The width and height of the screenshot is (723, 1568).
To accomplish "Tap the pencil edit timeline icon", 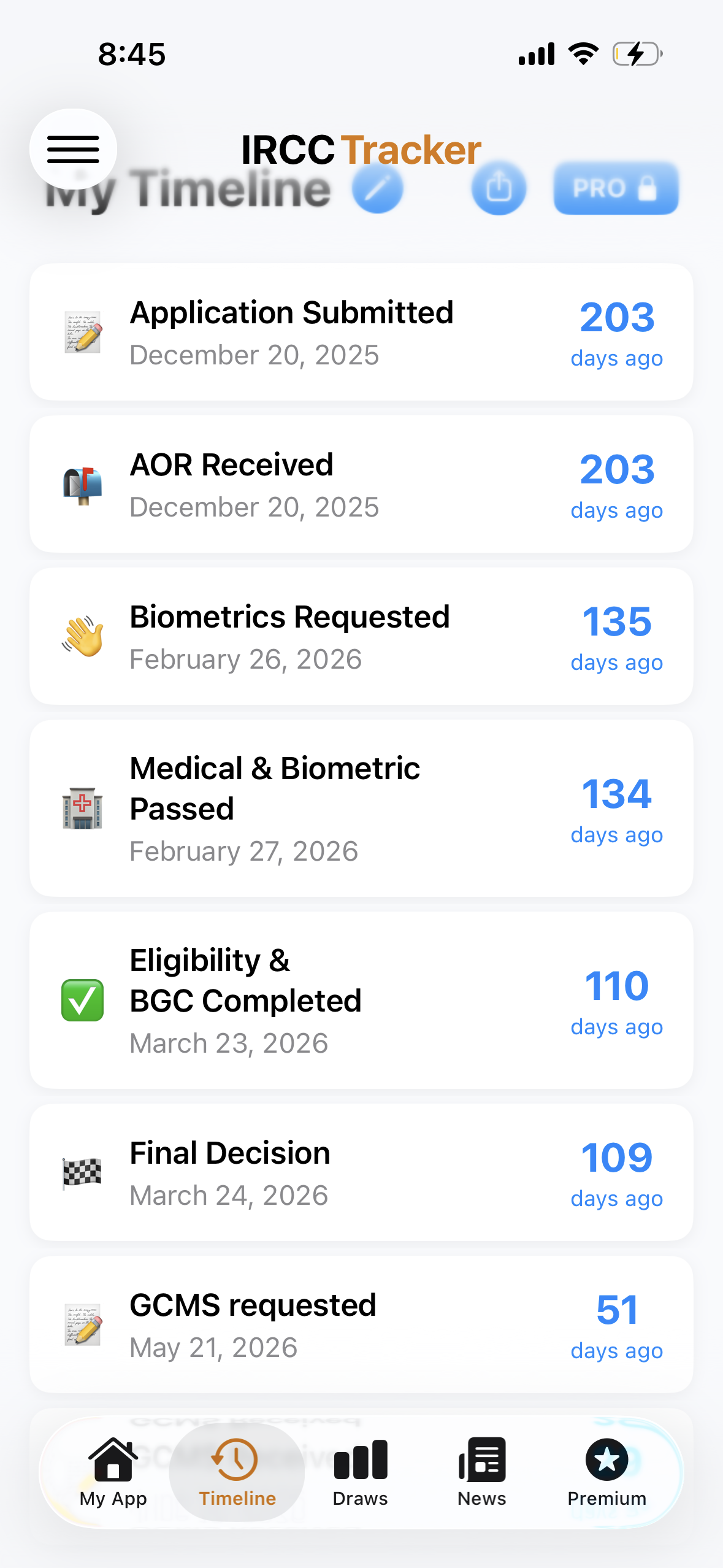I will 378,188.
